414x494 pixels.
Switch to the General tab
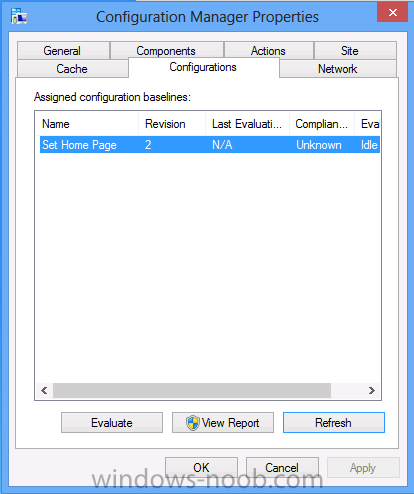click(x=63, y=51)
